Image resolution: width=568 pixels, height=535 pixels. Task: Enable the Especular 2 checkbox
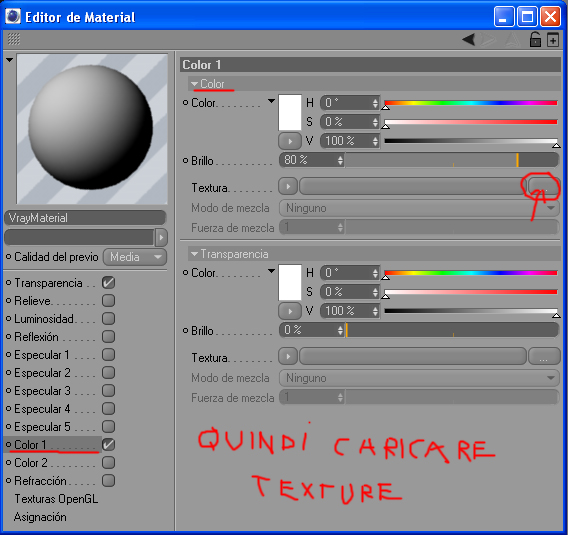coord(108,373)
